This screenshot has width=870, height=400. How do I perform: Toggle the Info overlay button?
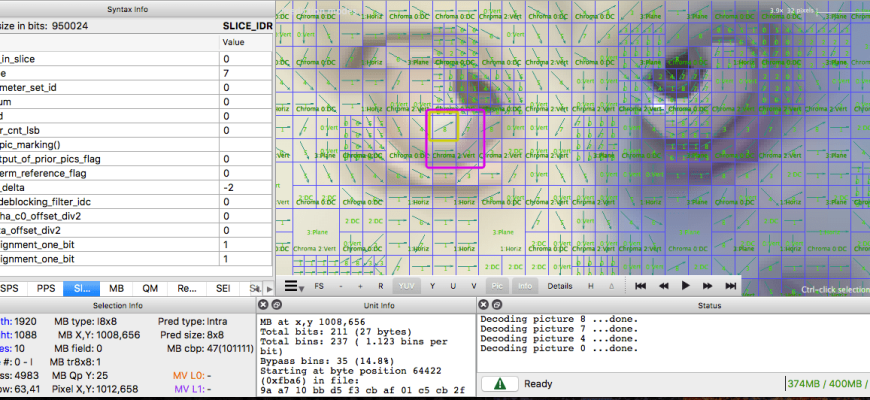(525, 286)
